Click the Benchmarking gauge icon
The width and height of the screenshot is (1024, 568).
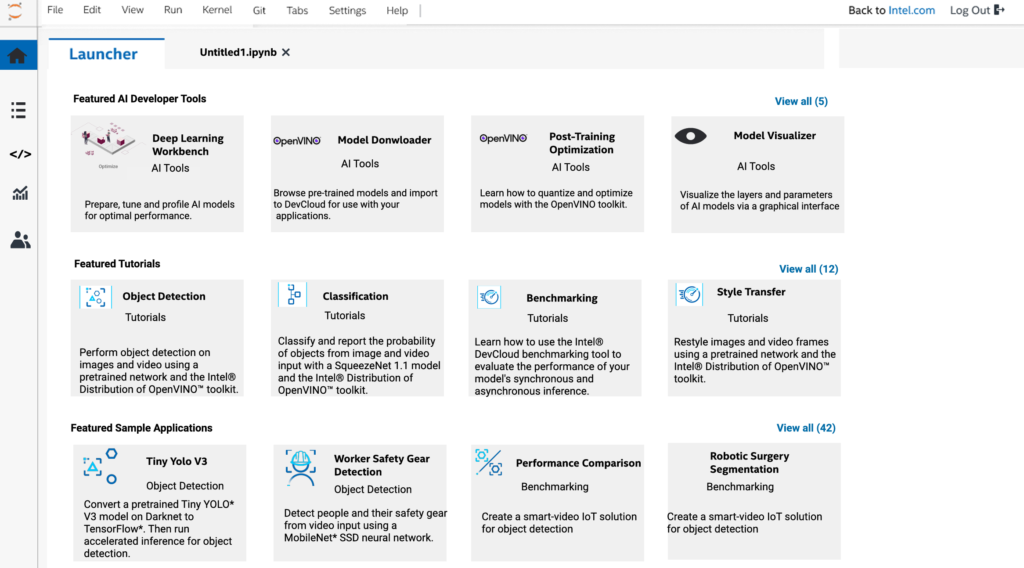[488, 297]
